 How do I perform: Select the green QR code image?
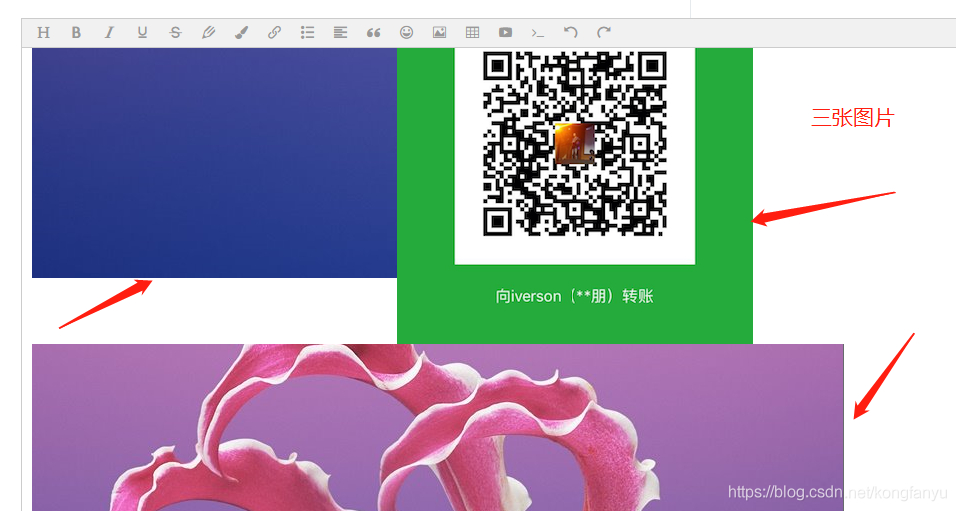pos(574,196)
